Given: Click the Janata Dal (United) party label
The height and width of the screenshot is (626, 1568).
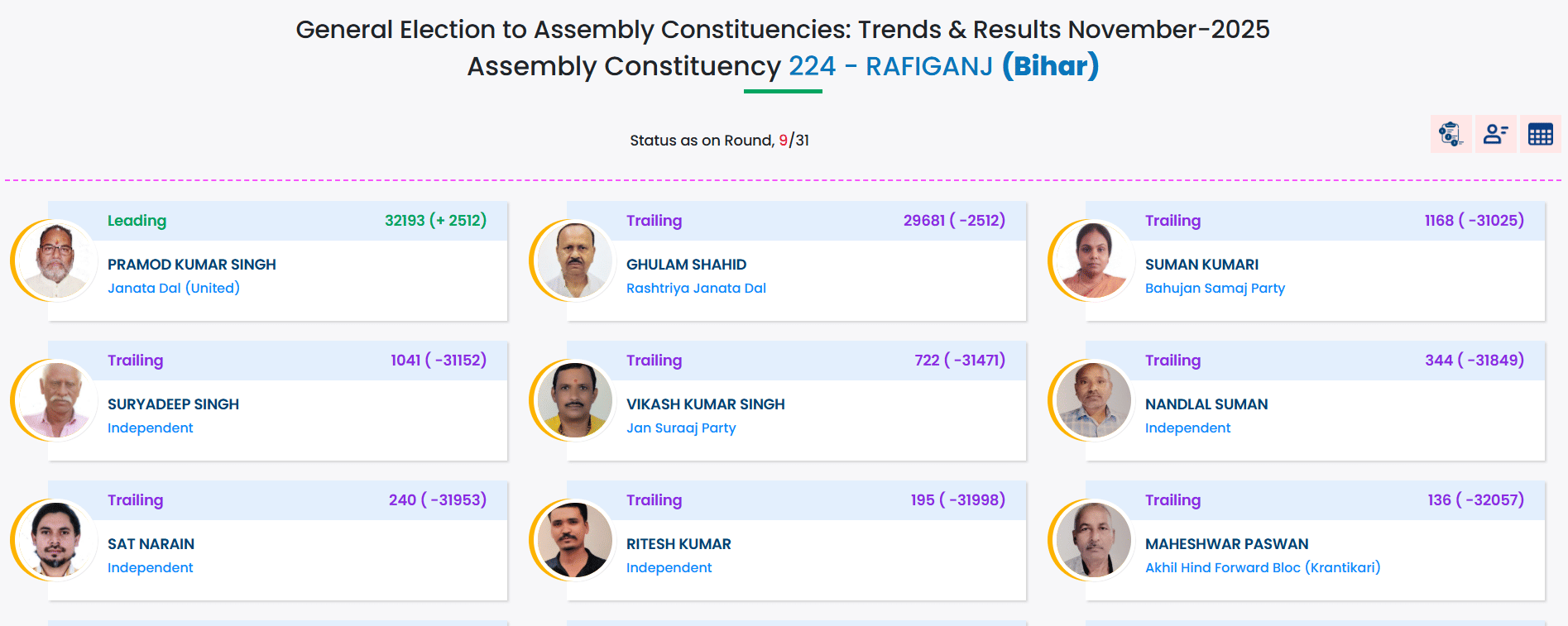Looking at the screenshot, I should (x=174, y=288).
